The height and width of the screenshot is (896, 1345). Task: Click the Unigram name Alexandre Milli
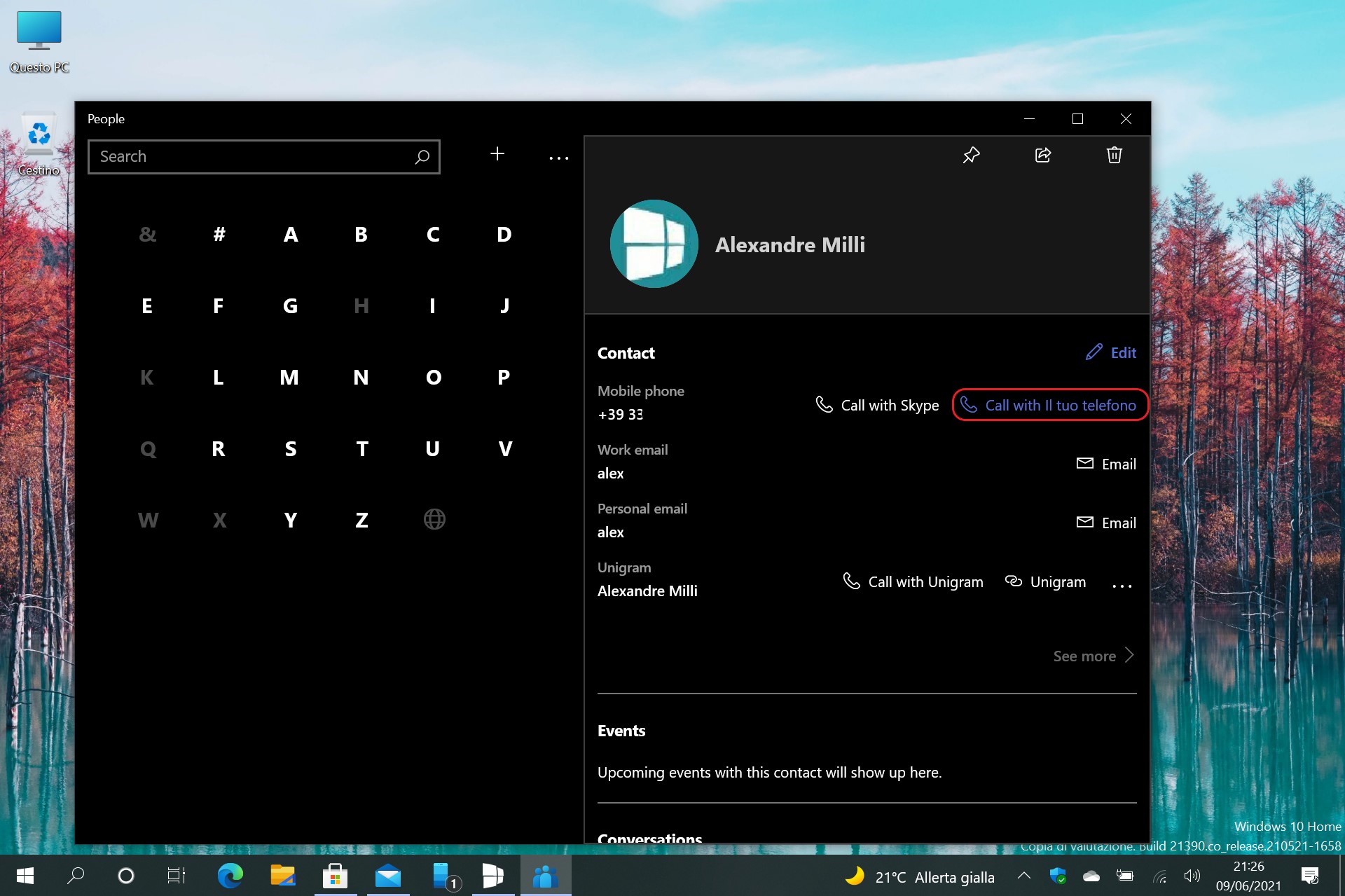tap(647, 591)
